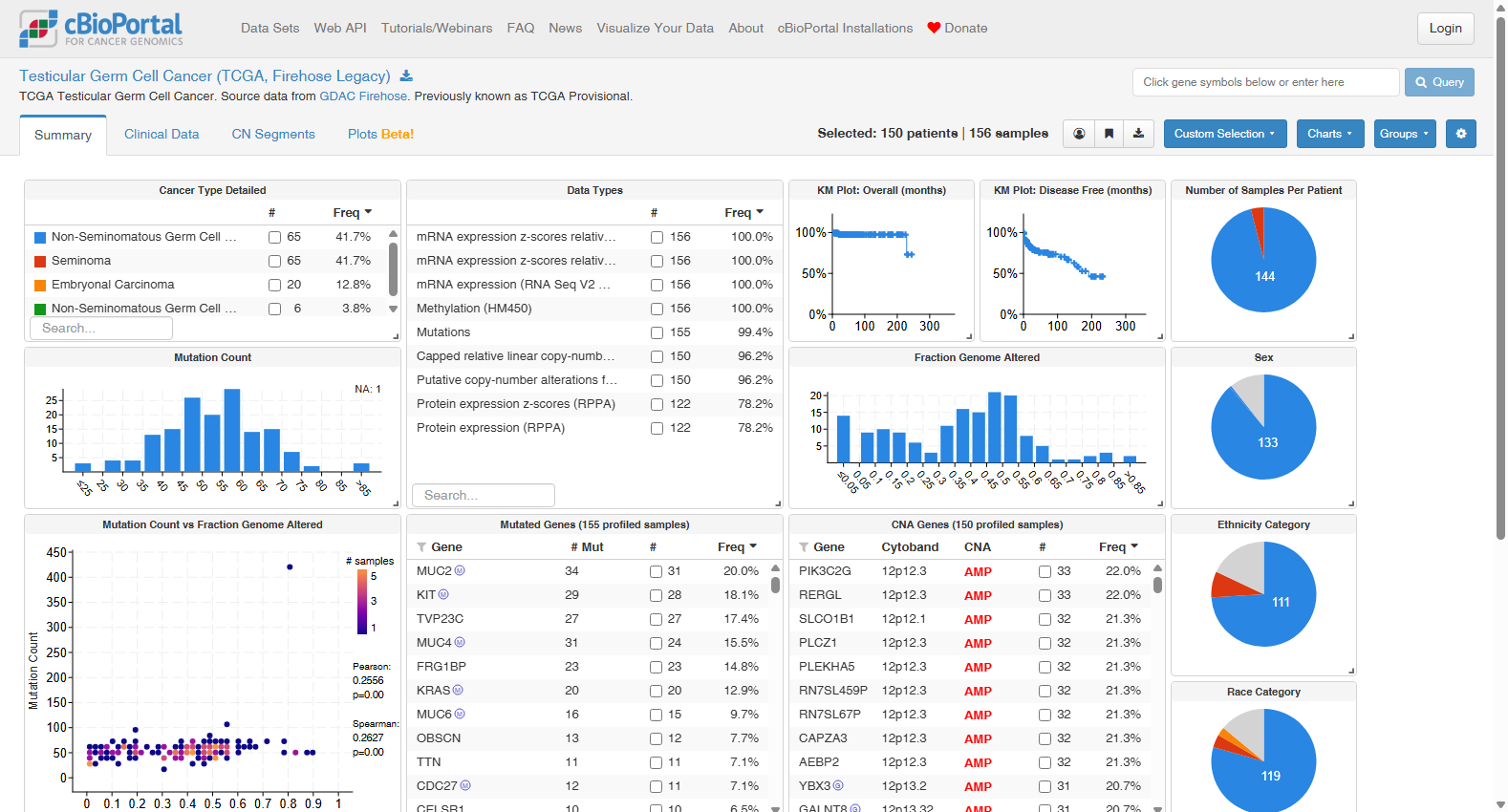This screenshot has height=812, width=1508.
Task: Click resize handle of Cancer Type Detailed
Action: pyautogui.click(x=396, y=336)
